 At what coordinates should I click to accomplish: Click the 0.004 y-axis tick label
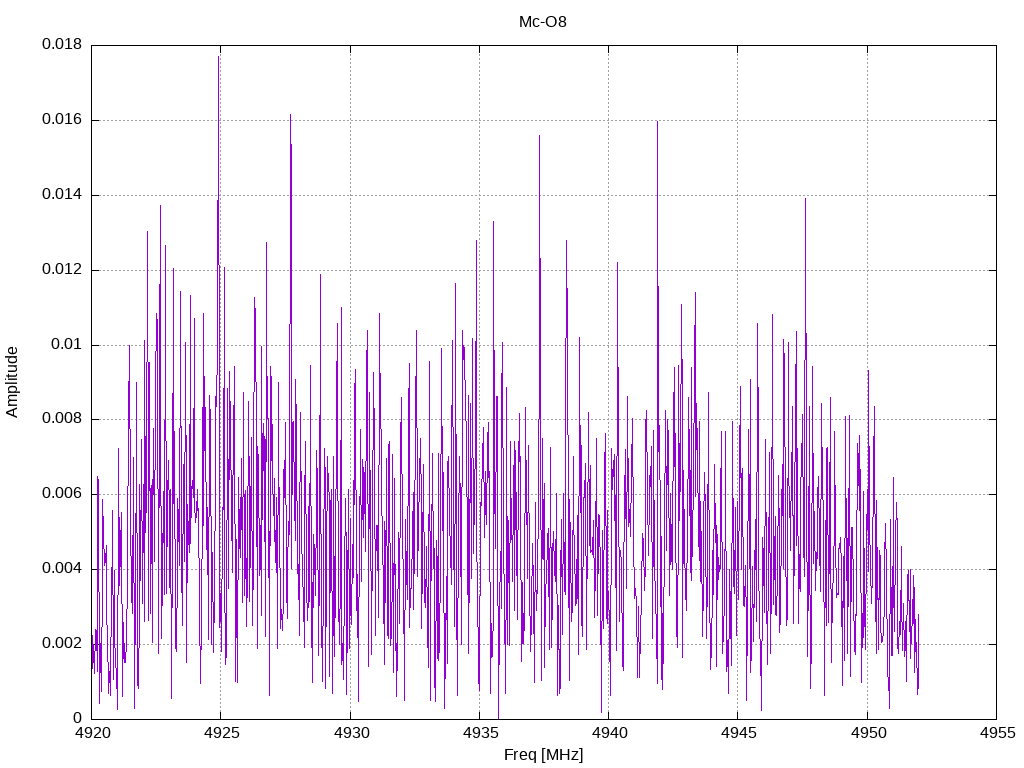coord(62,568)
